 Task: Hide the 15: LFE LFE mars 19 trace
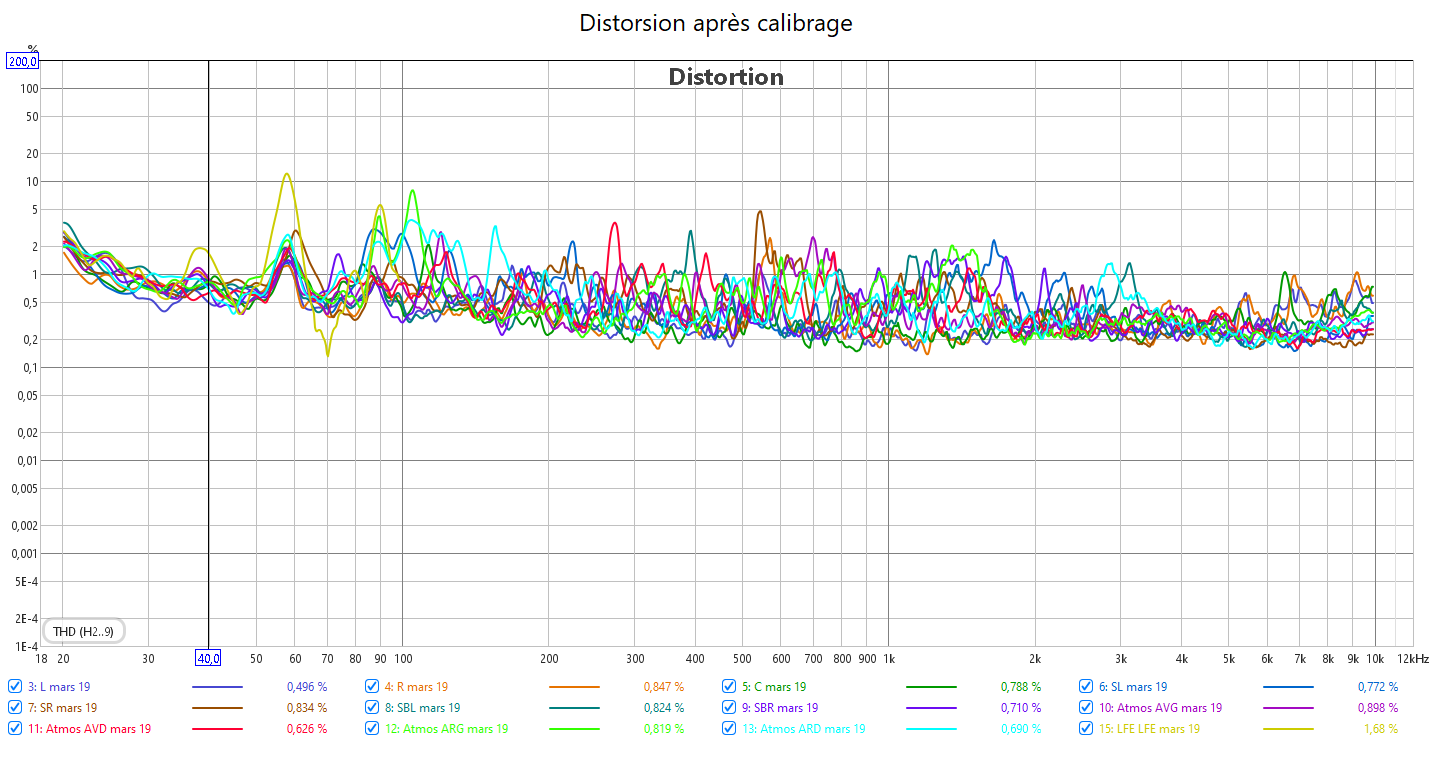click(x=1086, y=729)
